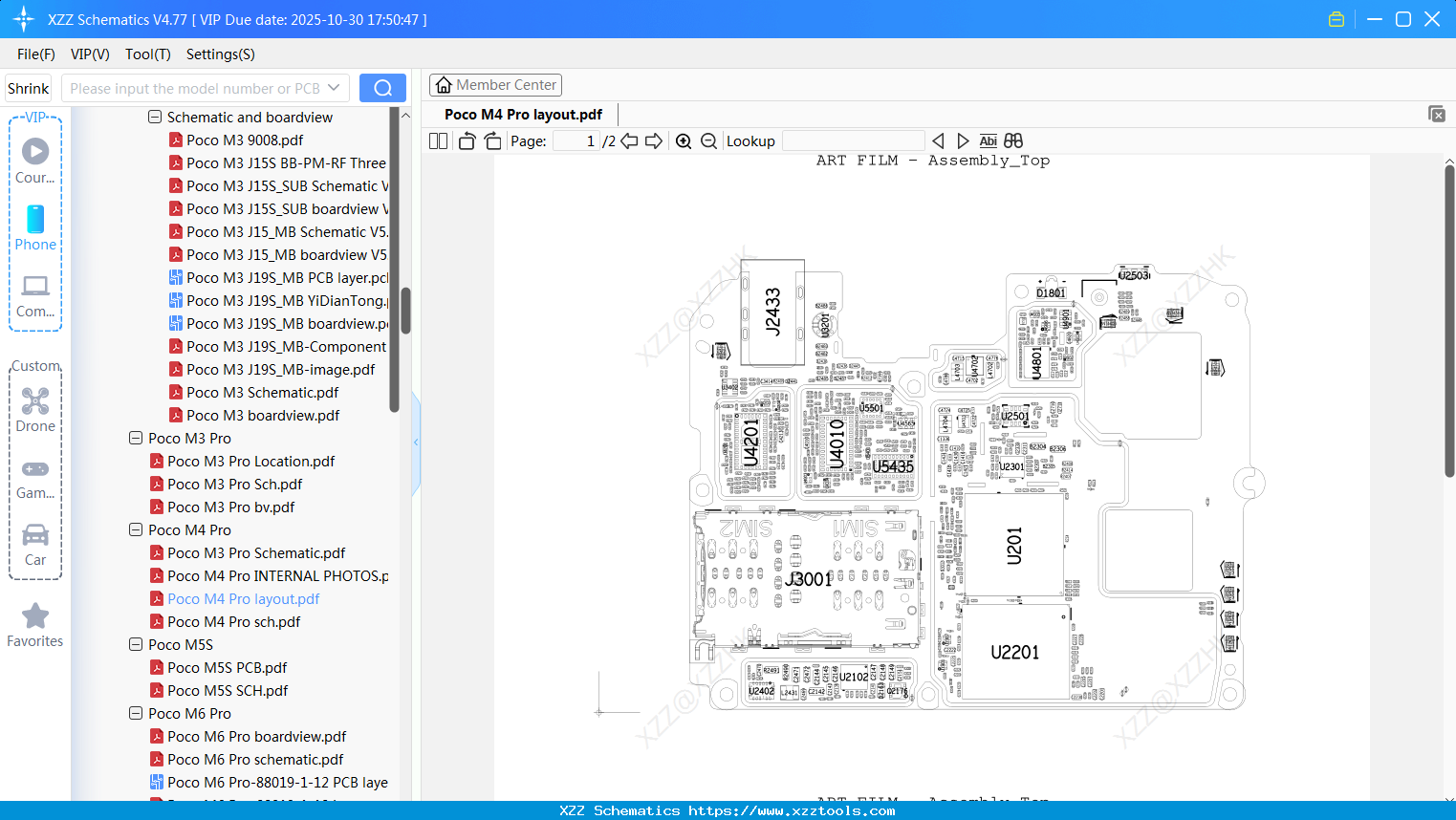Rotate the PDF clockwise

[x=491, y=140]
